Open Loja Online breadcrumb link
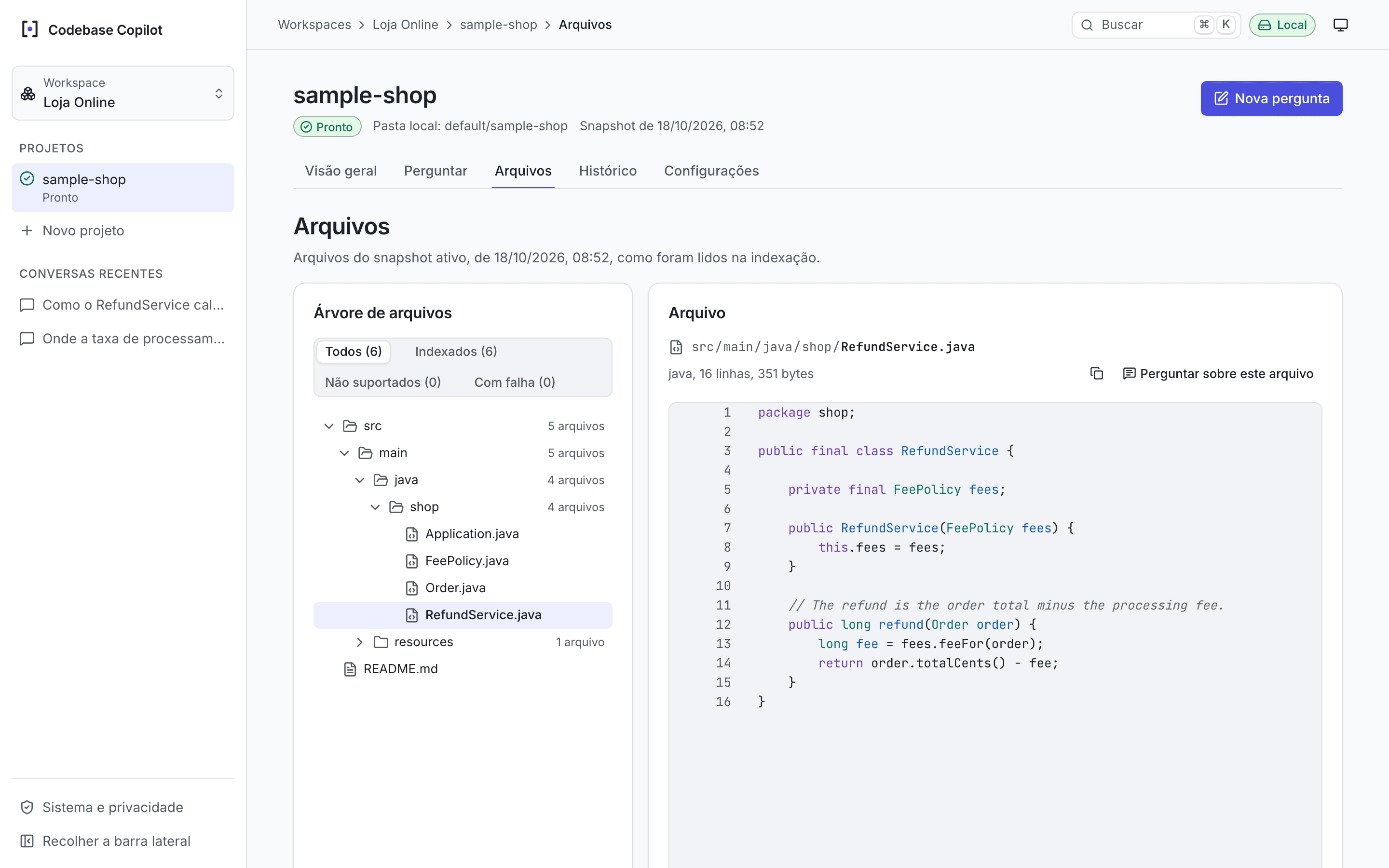Image resolution: width=1389 pixels, height=868 pixels. click(x=405, y=25)
